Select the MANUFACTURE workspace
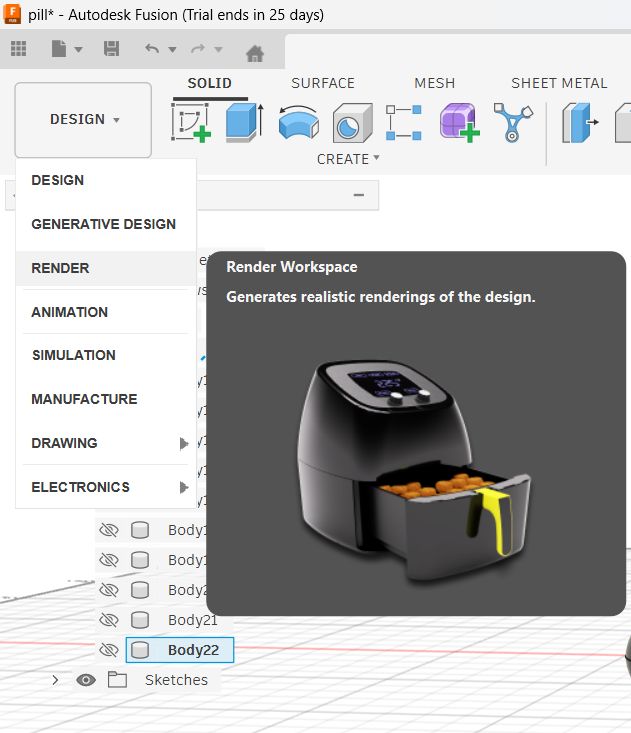This screenshot has height=733, width=631. (x=106, y=399)
